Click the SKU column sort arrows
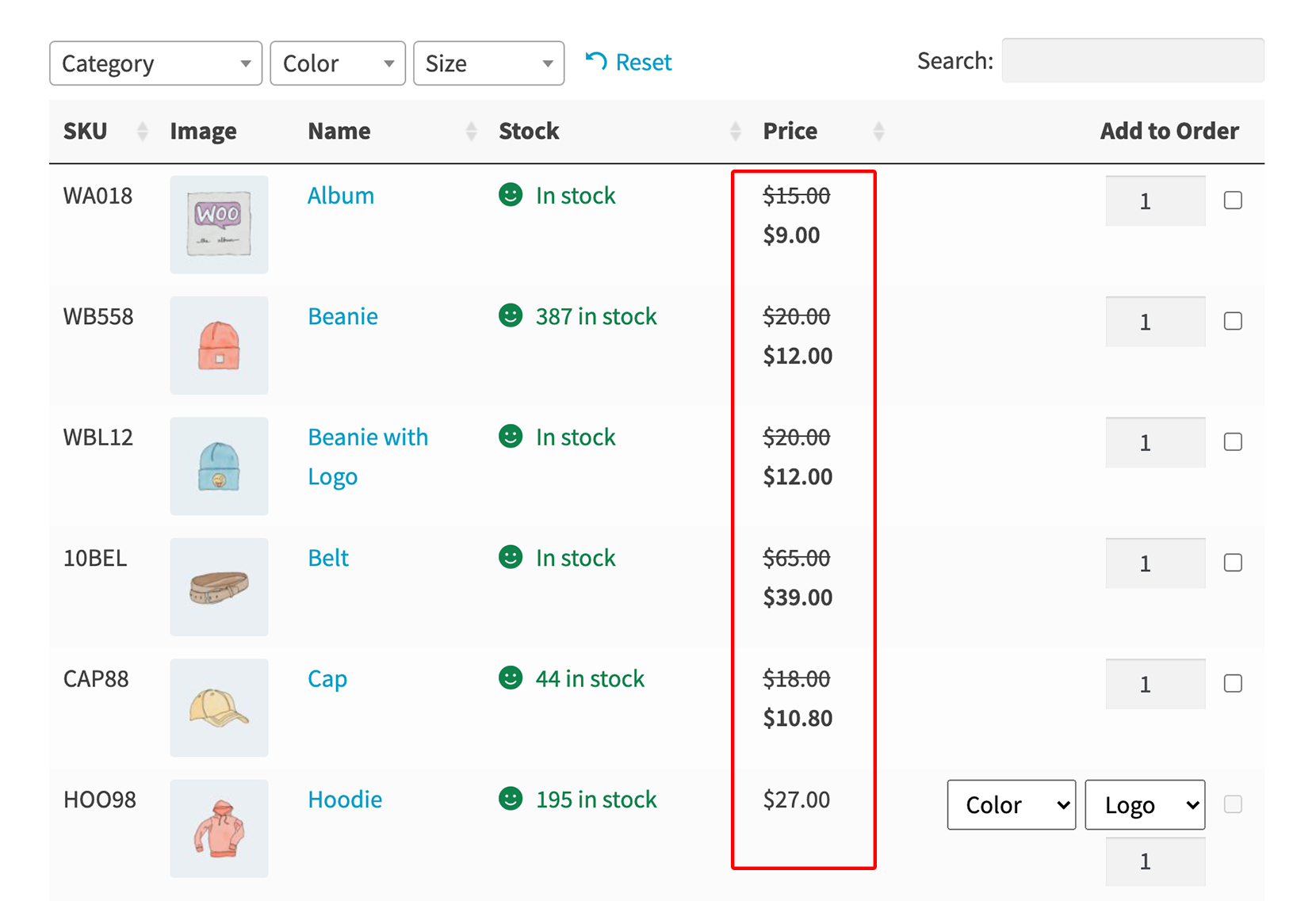1316x901 pixels. point(143,131)
